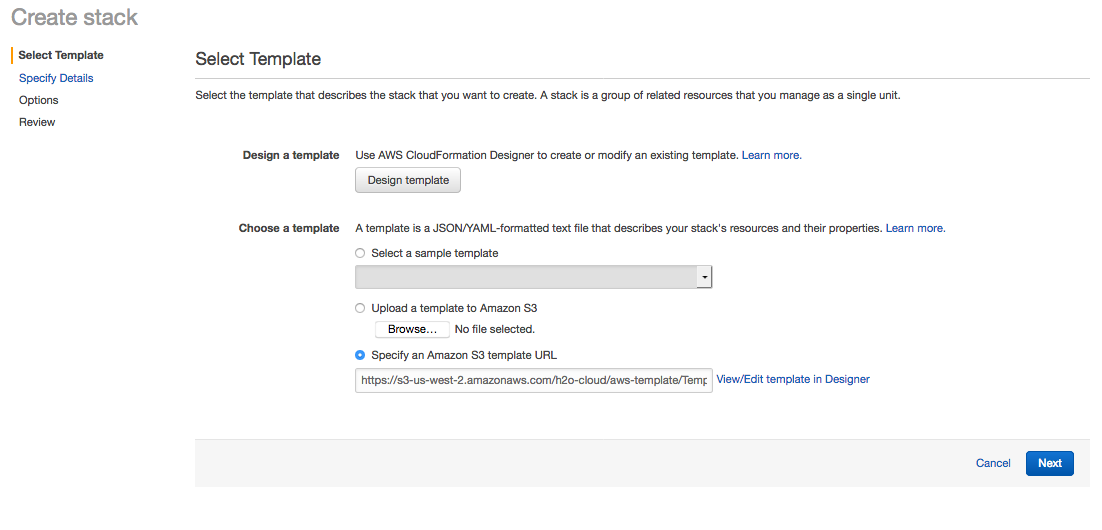Click the blue Next button

[x=1049, y=463]
